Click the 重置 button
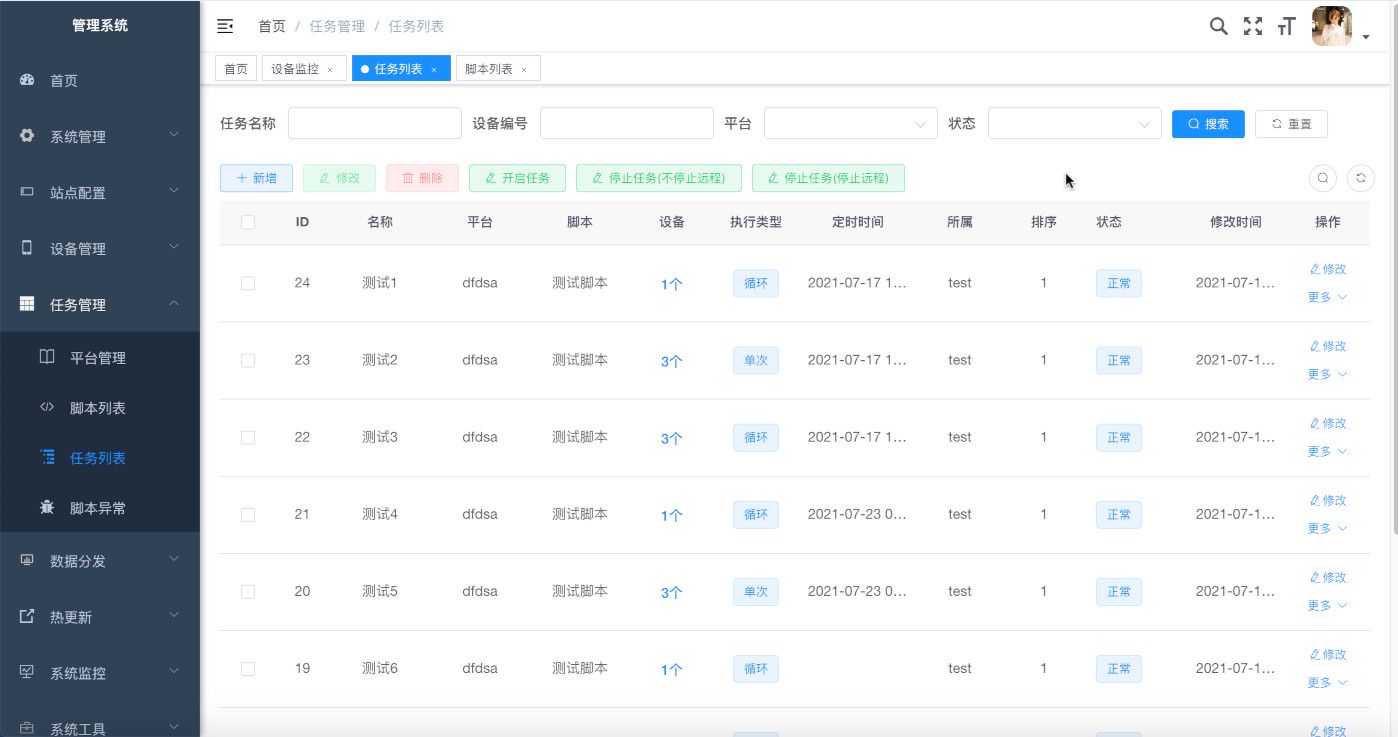Viewport: 1398px width, 737px height. click(x=1291, y=124)
